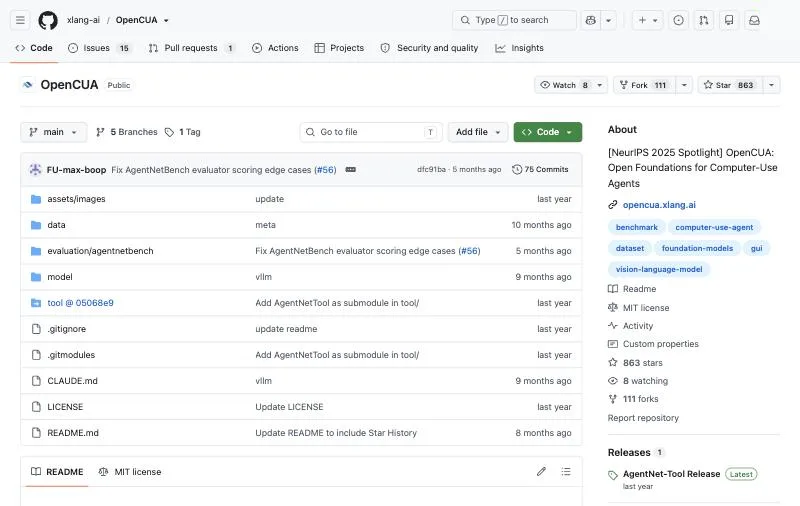Viewport: 800px width, 506px height.
Task: Open the repositories icon in the header
Action: (729, 20)
